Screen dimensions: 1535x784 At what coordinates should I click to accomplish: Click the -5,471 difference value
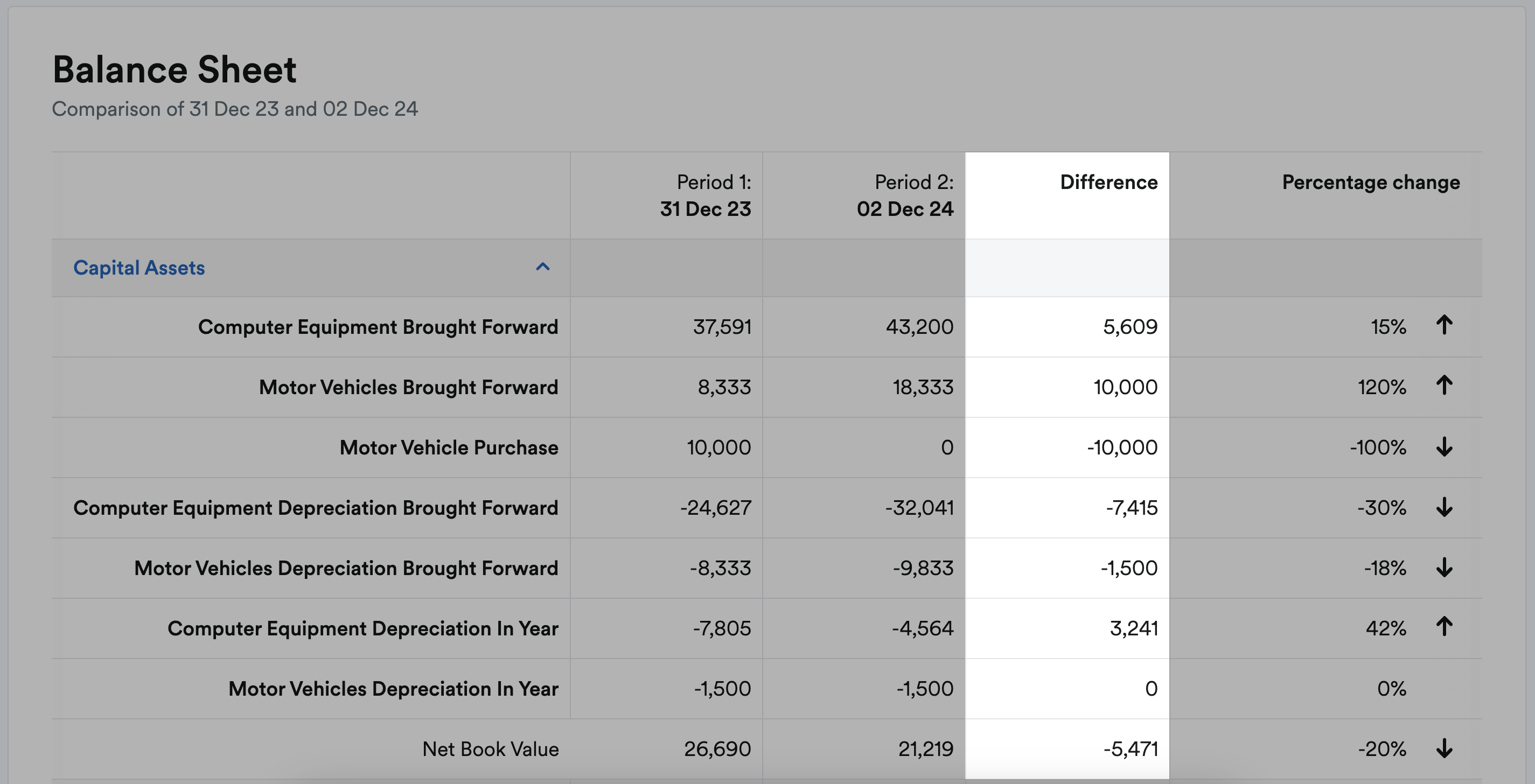[x=1131, y=749]
